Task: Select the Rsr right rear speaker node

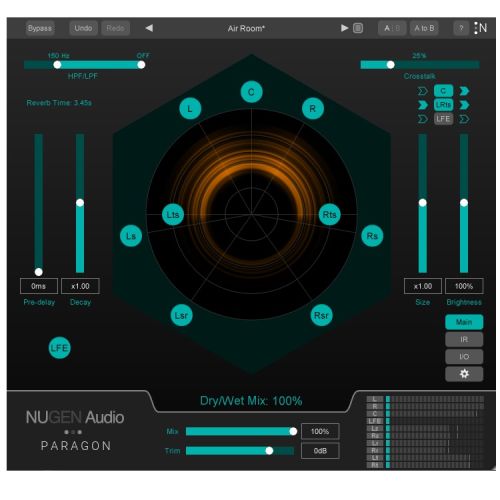Action: click(321, 315)
